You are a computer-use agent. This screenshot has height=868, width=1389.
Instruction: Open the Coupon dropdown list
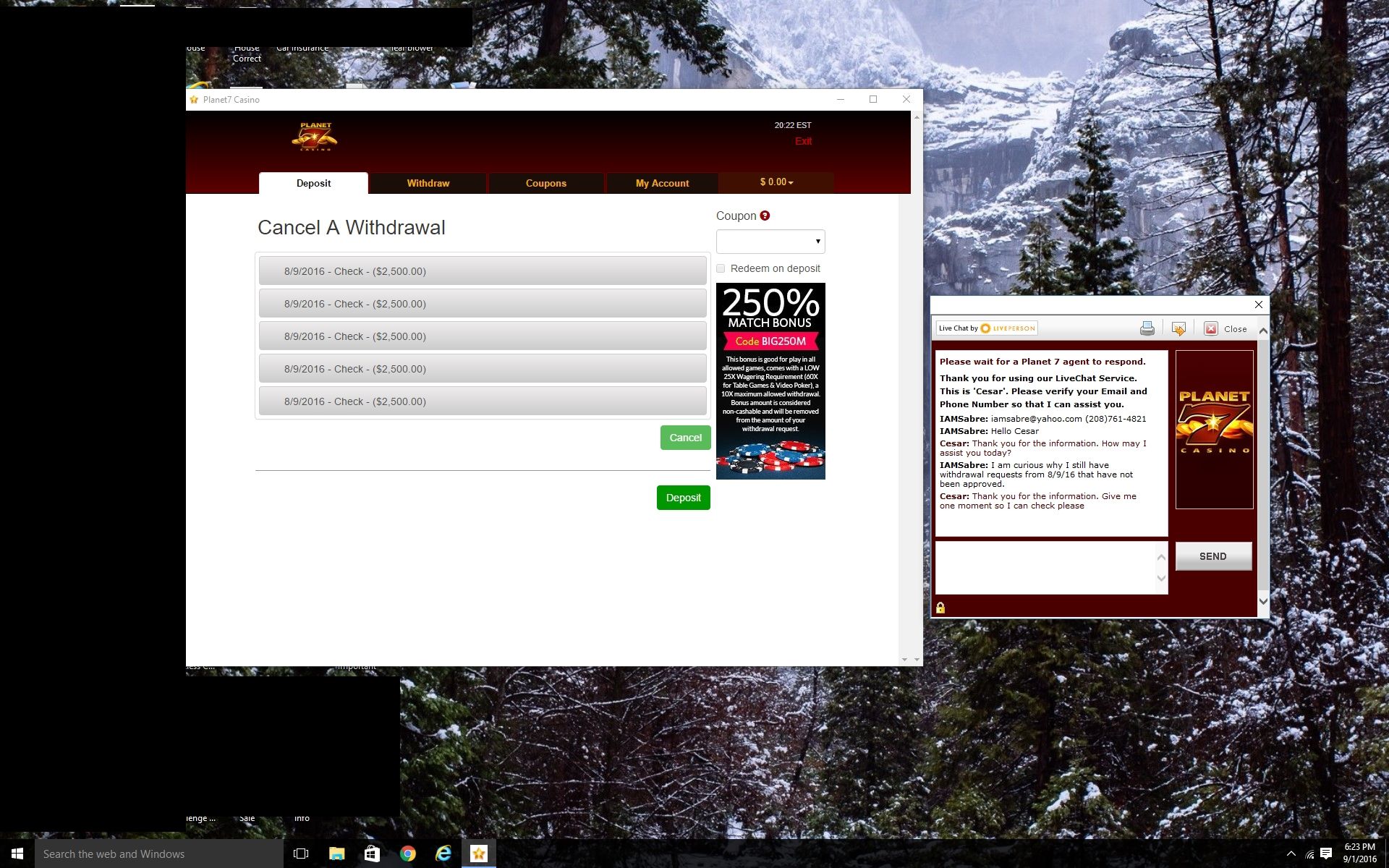[770, 242]
